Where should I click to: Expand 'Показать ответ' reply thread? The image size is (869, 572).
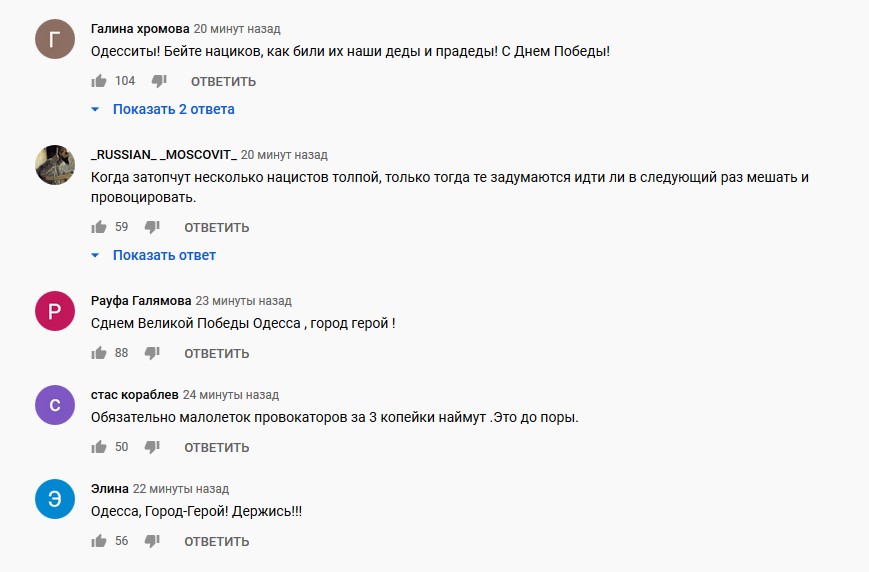pyautogui.click(x=154, y=256)
